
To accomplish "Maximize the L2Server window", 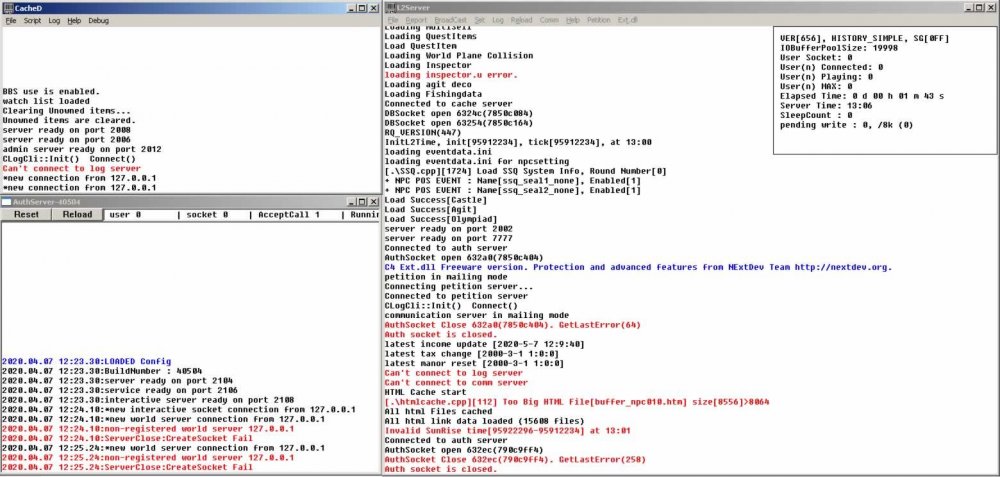I will pyautogui.click(x=980, y=7).
